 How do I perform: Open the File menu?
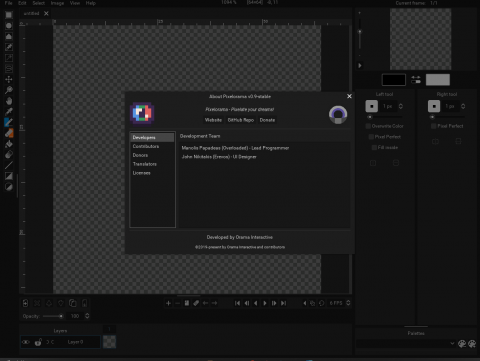click(8, 3)
